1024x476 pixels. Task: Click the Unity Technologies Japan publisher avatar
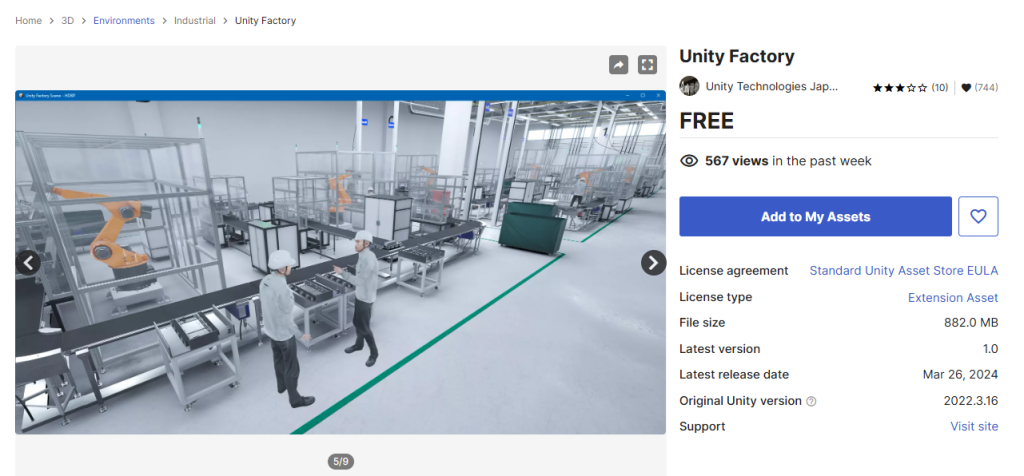(x=689, y=86)
